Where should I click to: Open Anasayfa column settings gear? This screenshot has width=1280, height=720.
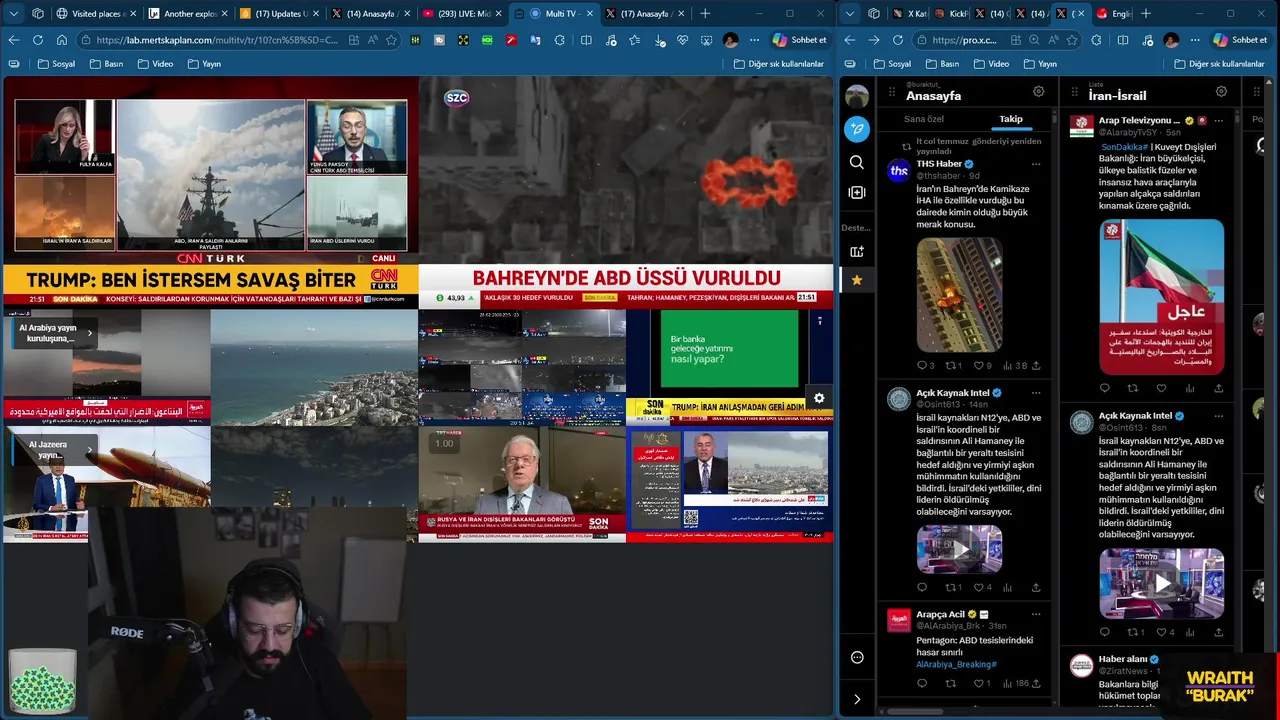(x=1038, y=91)
